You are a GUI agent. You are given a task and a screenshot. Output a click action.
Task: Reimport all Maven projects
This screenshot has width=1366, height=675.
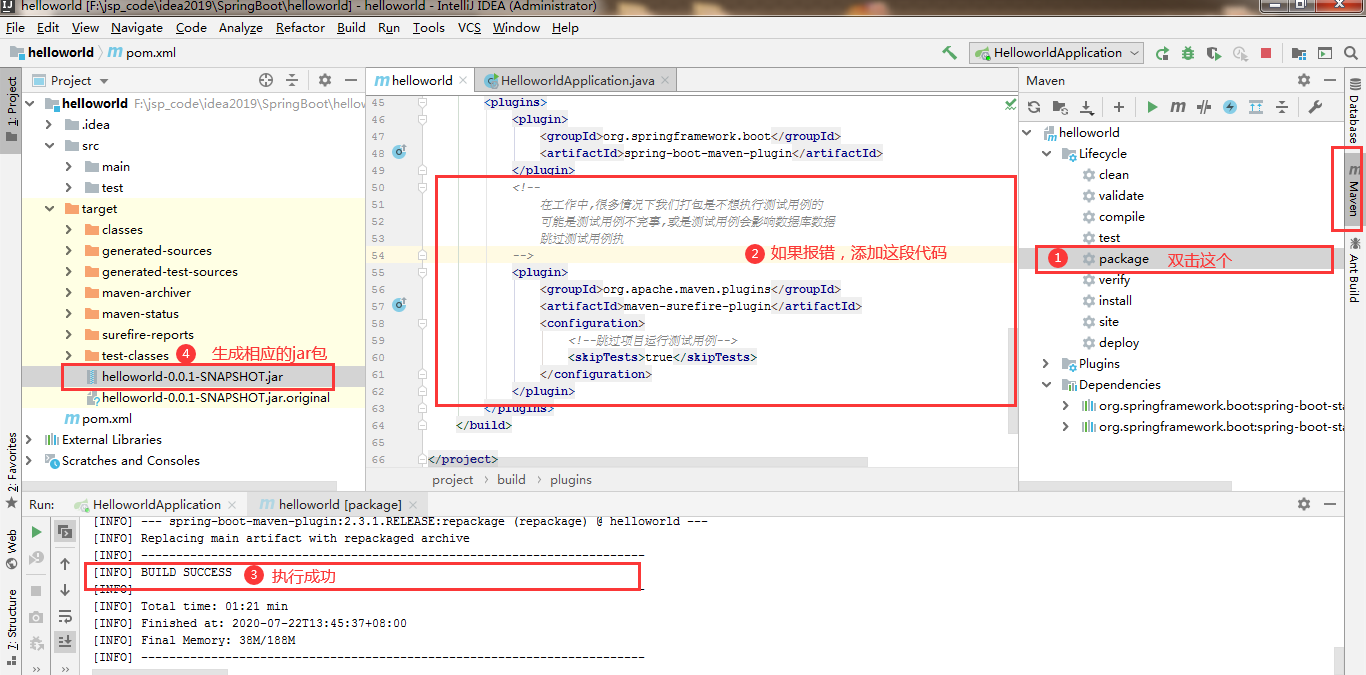tap(1034, 107)
